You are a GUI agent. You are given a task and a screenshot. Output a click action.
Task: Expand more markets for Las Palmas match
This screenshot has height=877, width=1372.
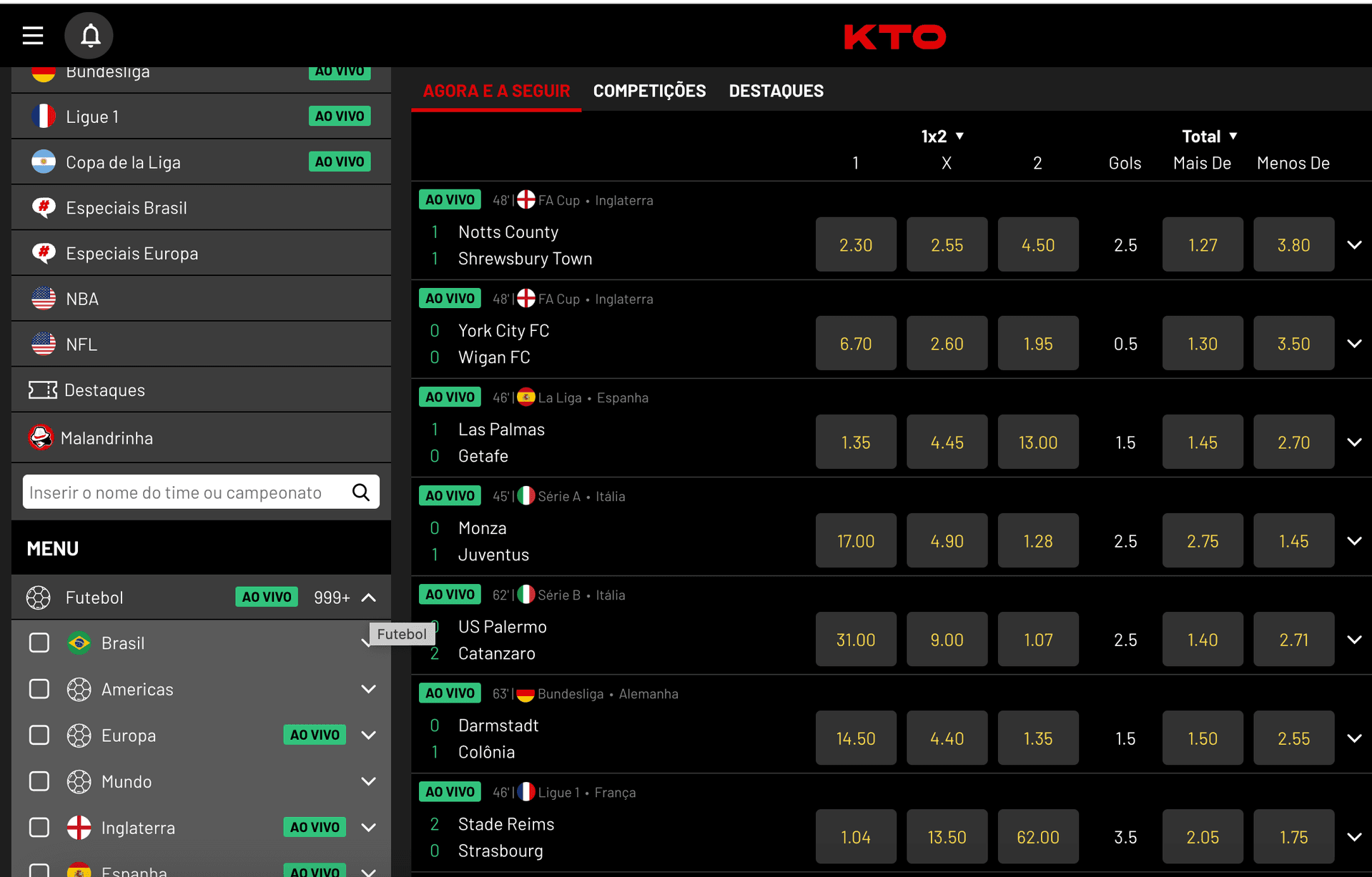(1354, 442)
